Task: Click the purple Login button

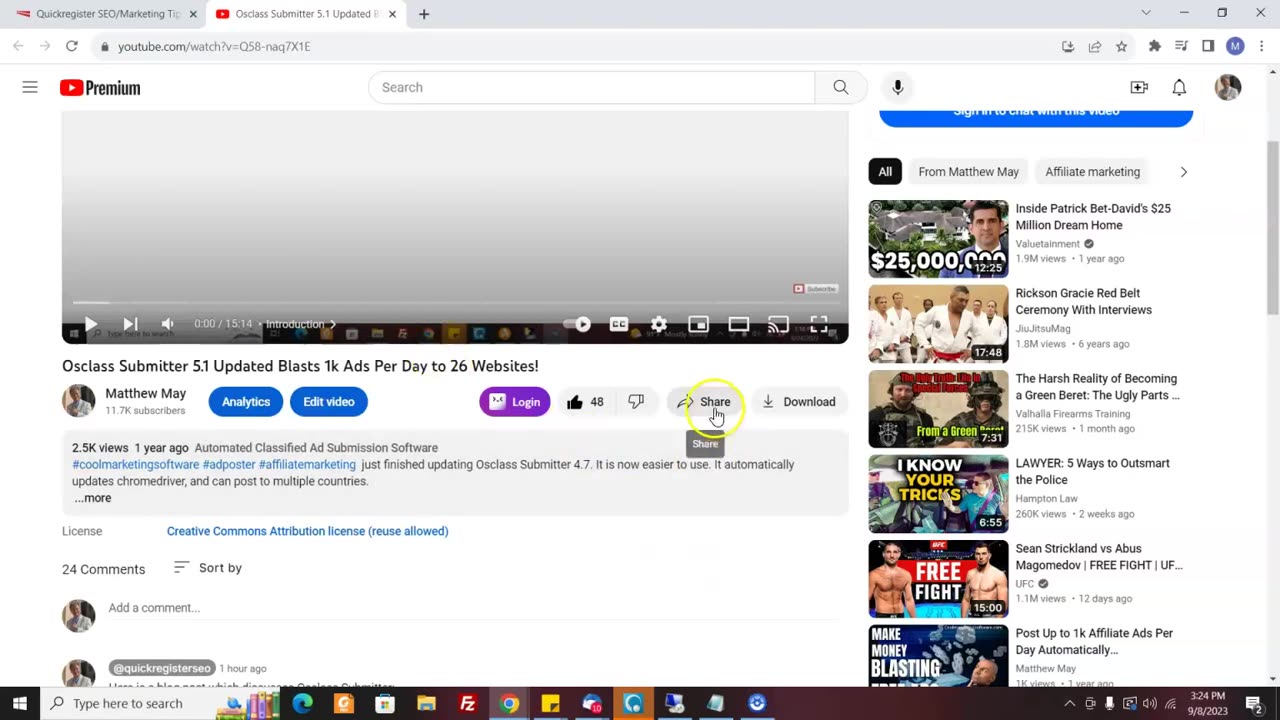Action: click(515, 402)
